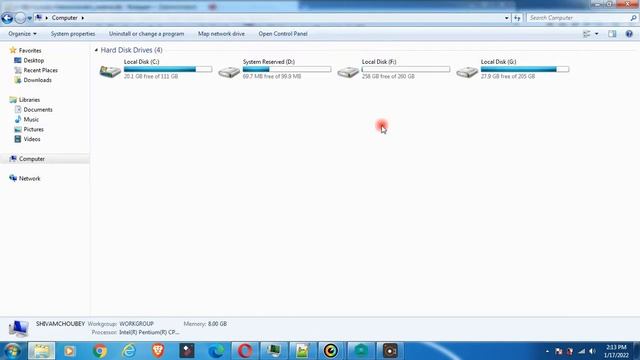Open the Videos library

[x=32, y=139]
